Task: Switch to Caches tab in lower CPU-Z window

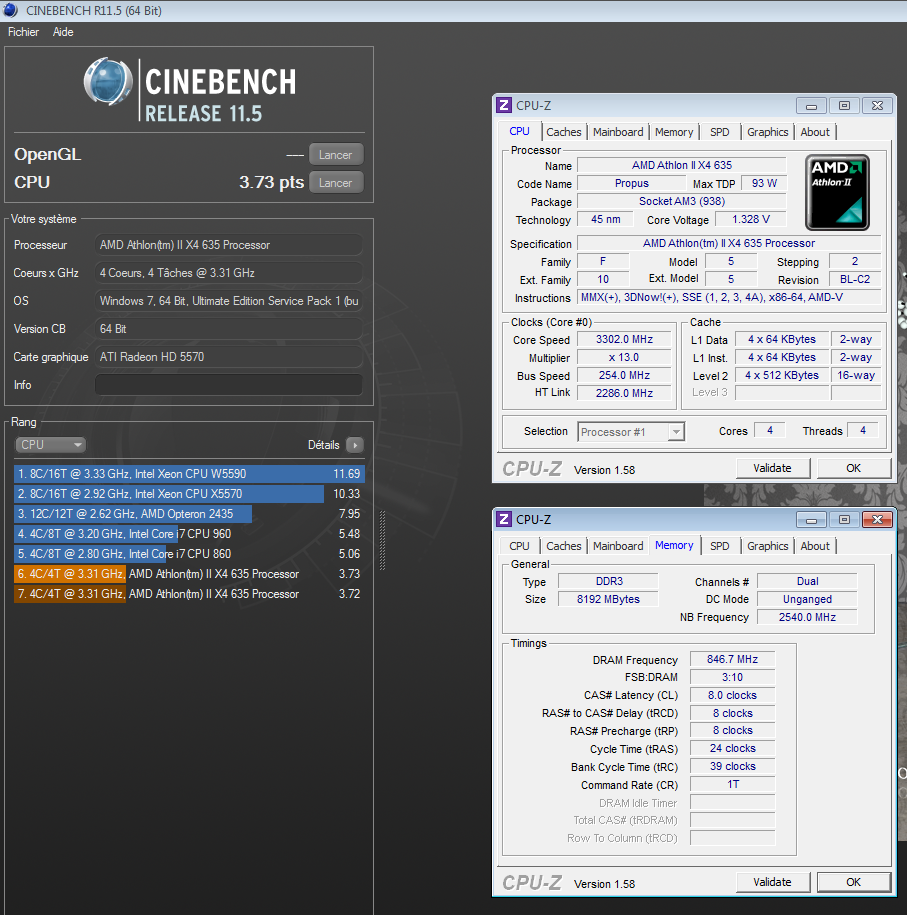Action: tap(564, 546)
